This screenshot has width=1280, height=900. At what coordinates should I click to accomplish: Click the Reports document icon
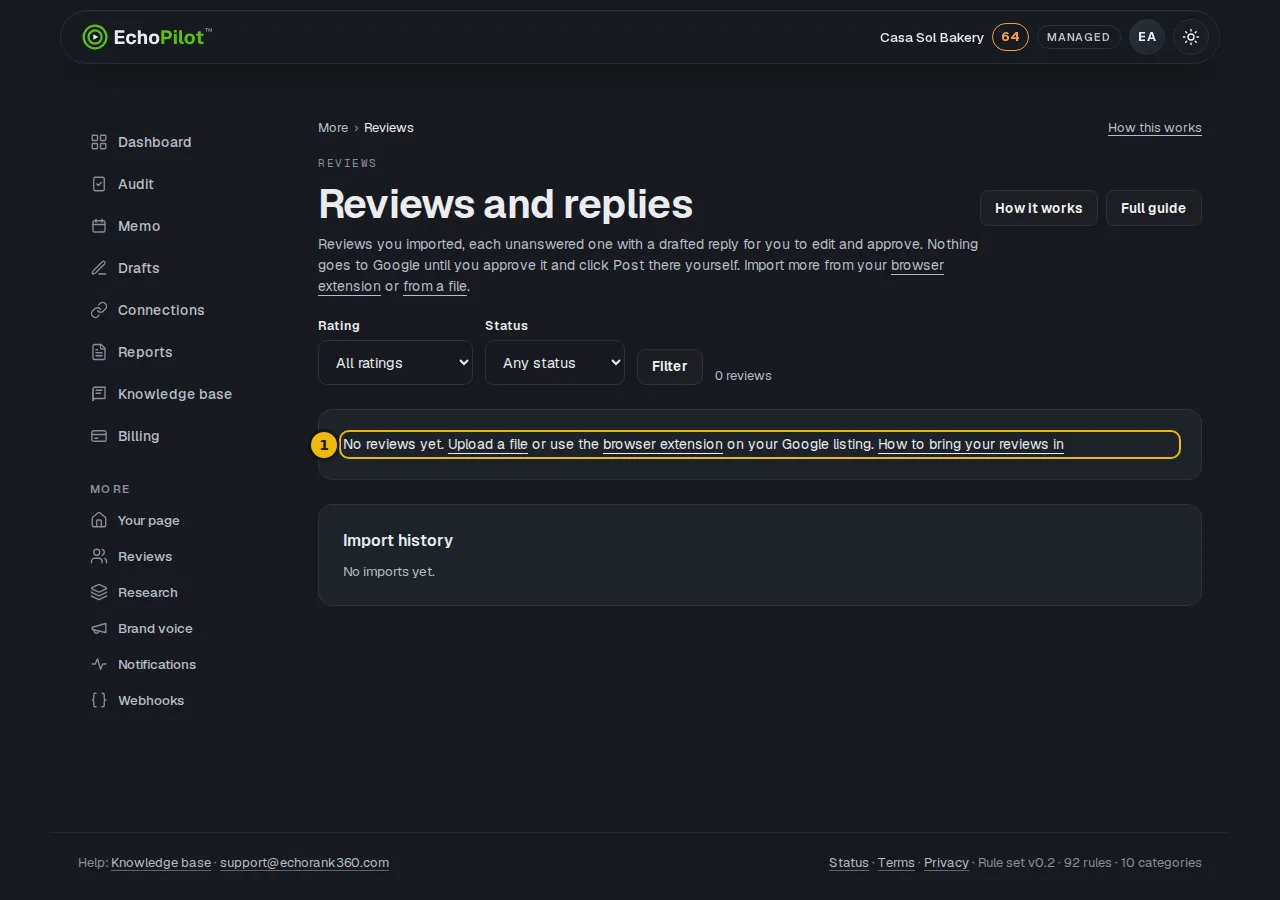(x=99, y=352)
